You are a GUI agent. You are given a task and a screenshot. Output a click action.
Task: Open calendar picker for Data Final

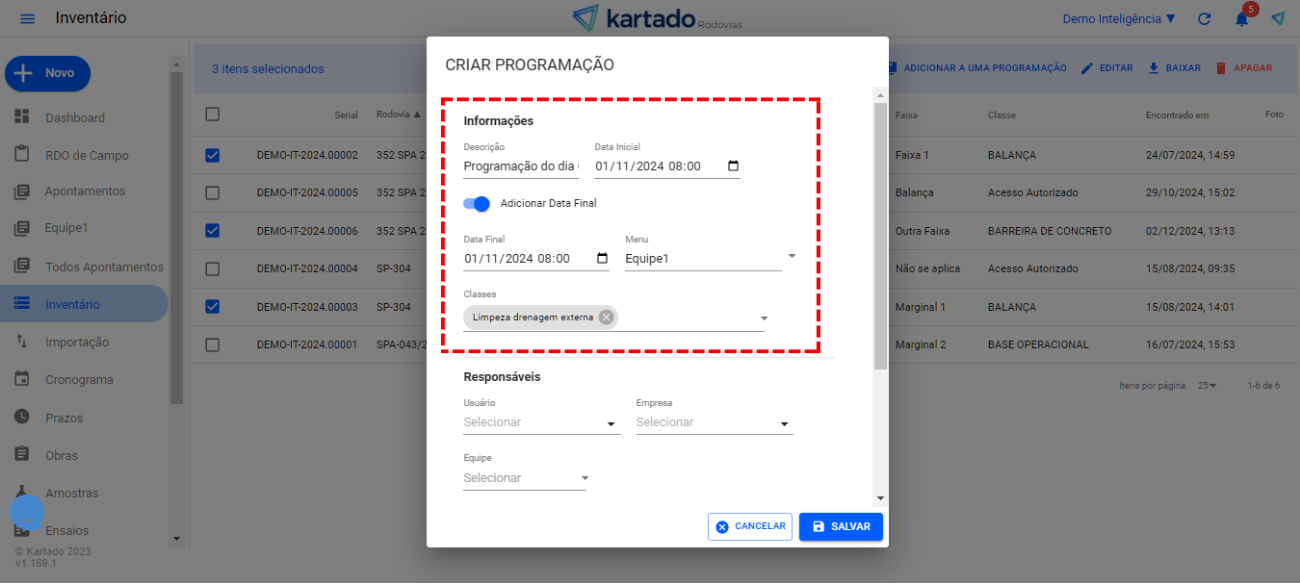pos(602,258)
